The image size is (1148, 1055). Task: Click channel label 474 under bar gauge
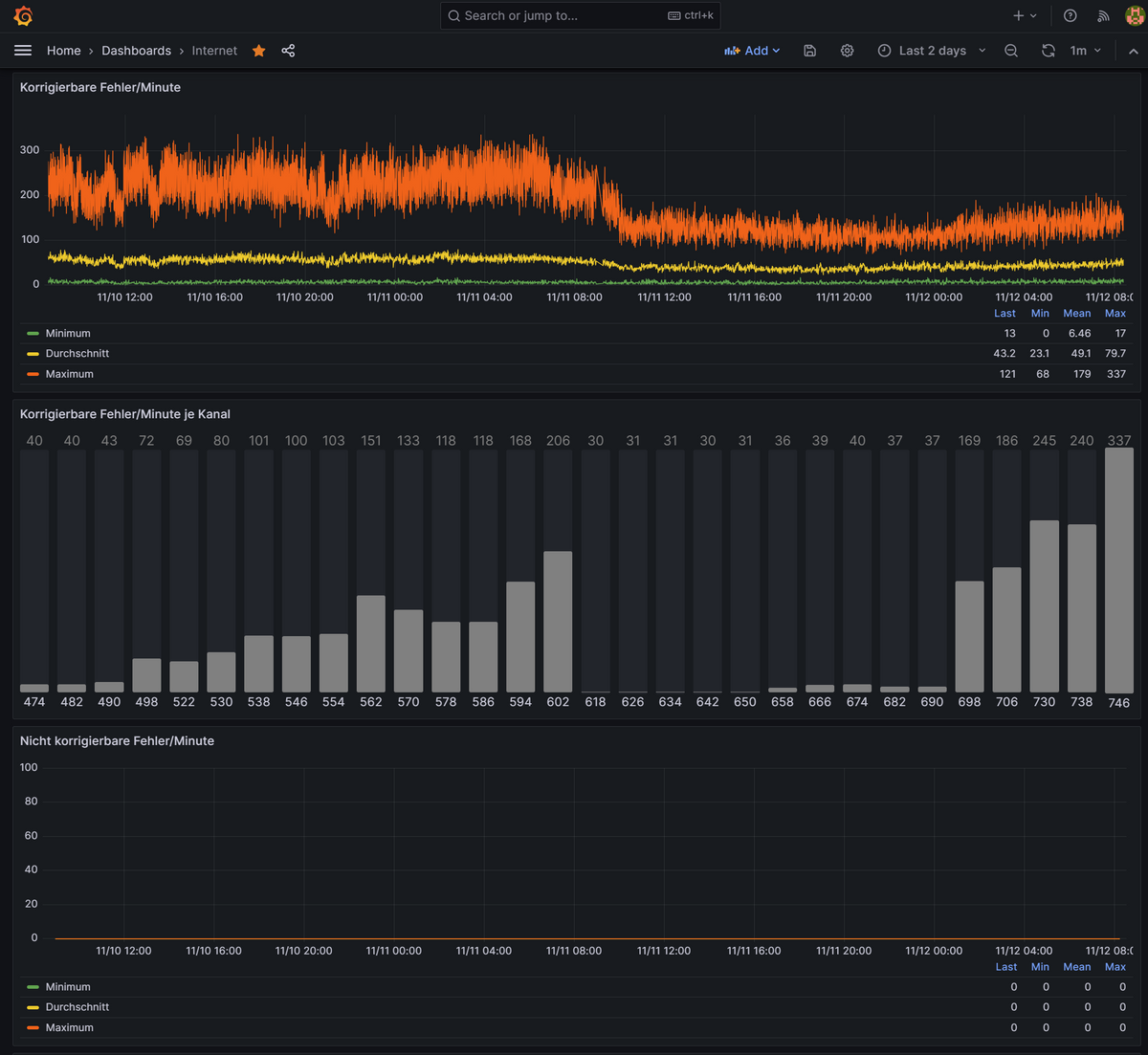(34, 702)
